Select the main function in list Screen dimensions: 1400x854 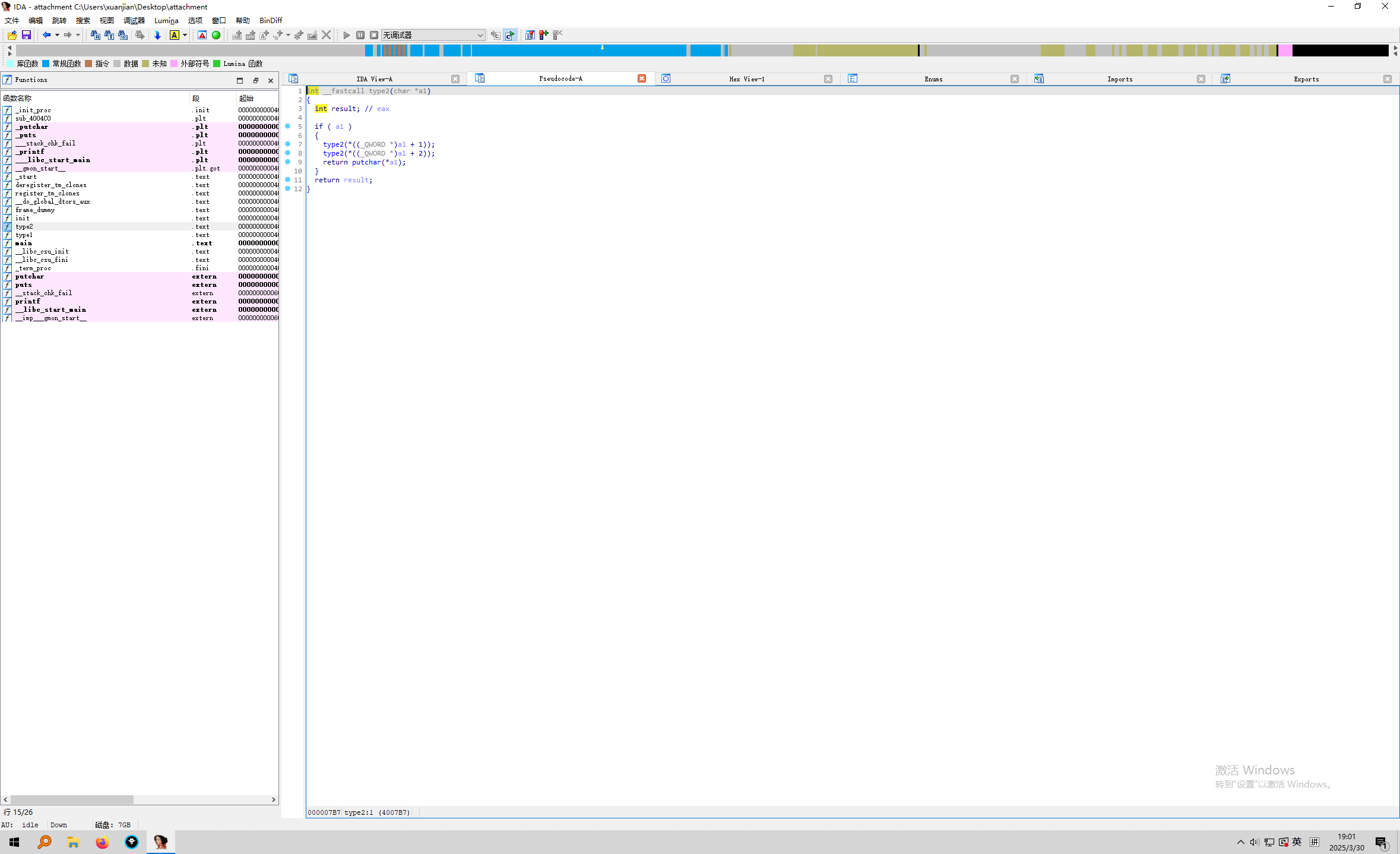24,243
